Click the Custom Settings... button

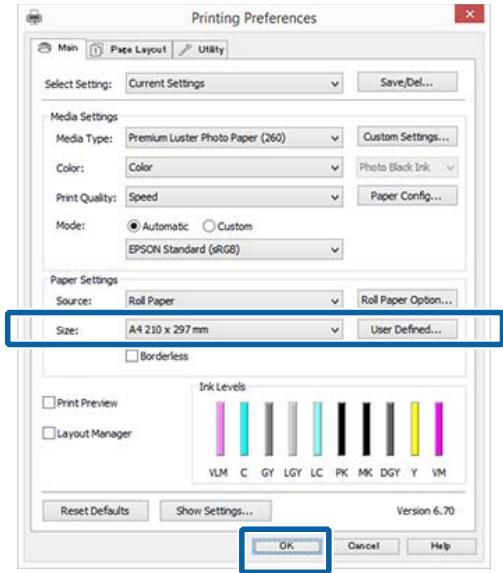(407, 137)
